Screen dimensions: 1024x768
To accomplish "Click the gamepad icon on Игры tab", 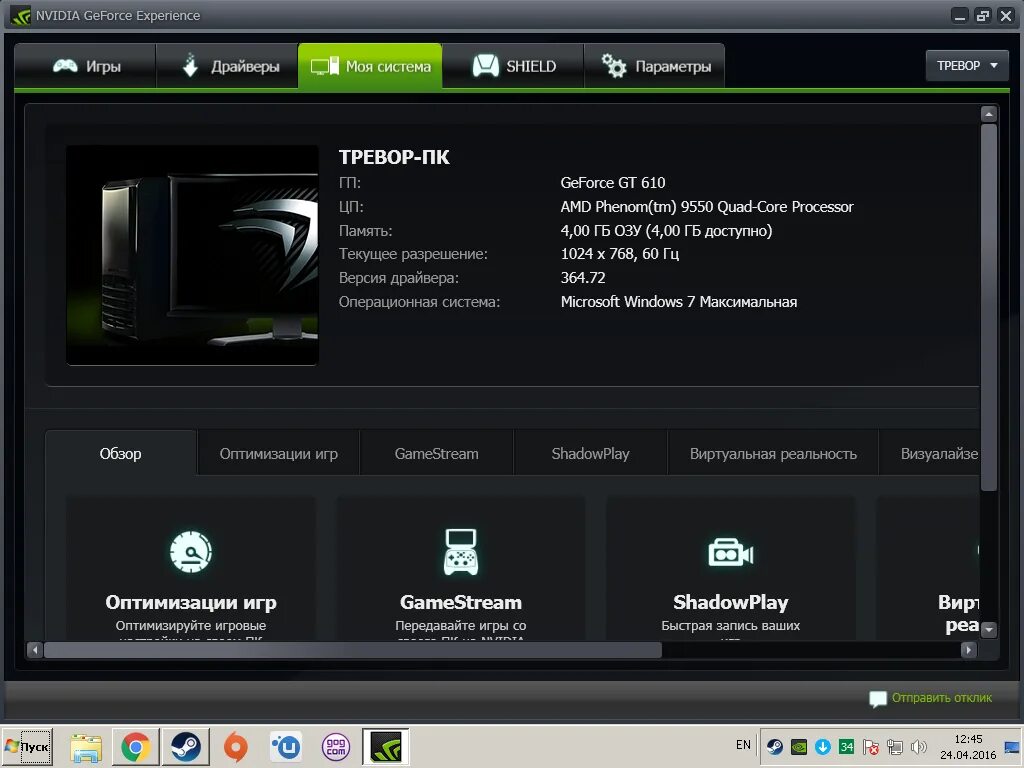I will [65, 66].
